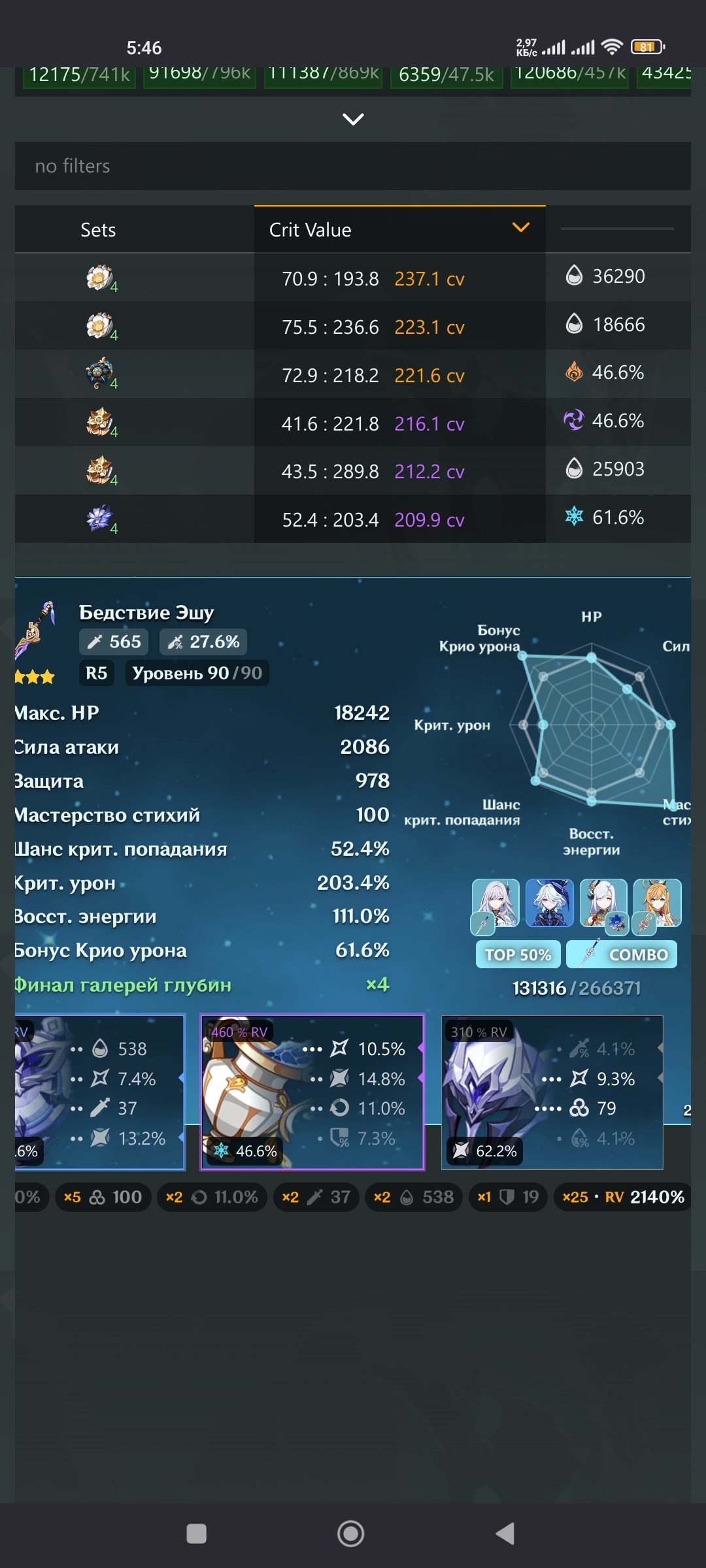Focus the no filters input field
706x1568 pixels.
coord(353,166)
